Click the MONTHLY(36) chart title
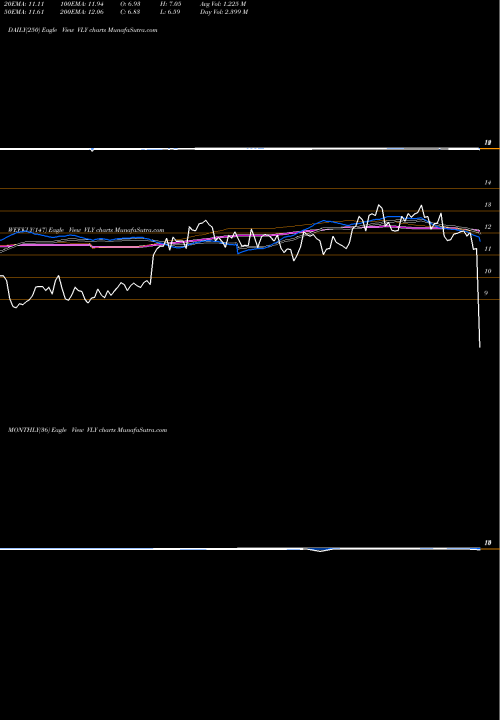 [87, 430]
